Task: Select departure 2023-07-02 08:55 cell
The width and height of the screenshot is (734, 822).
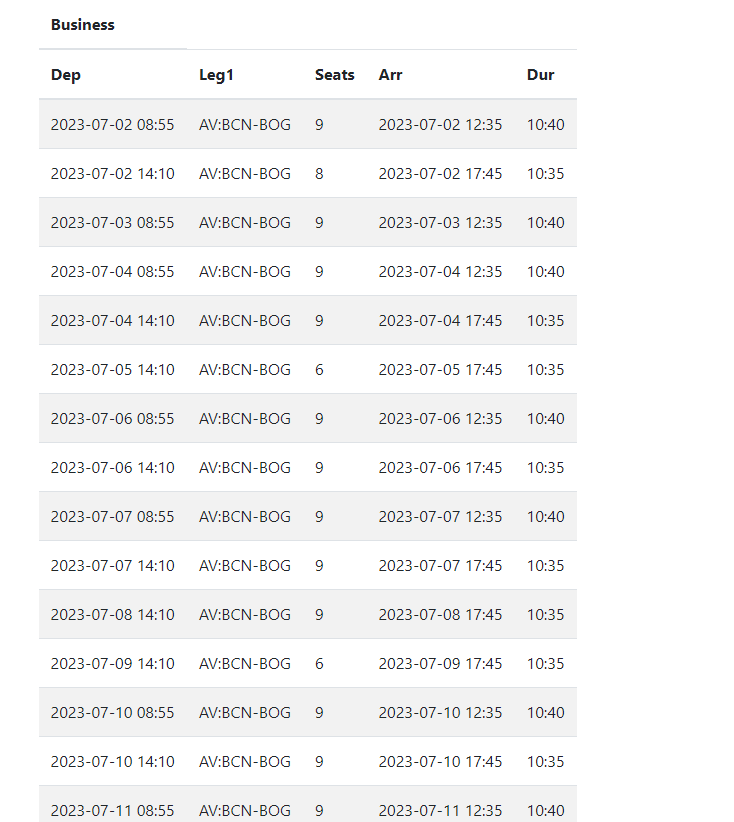Action: [x=112, y=125]
